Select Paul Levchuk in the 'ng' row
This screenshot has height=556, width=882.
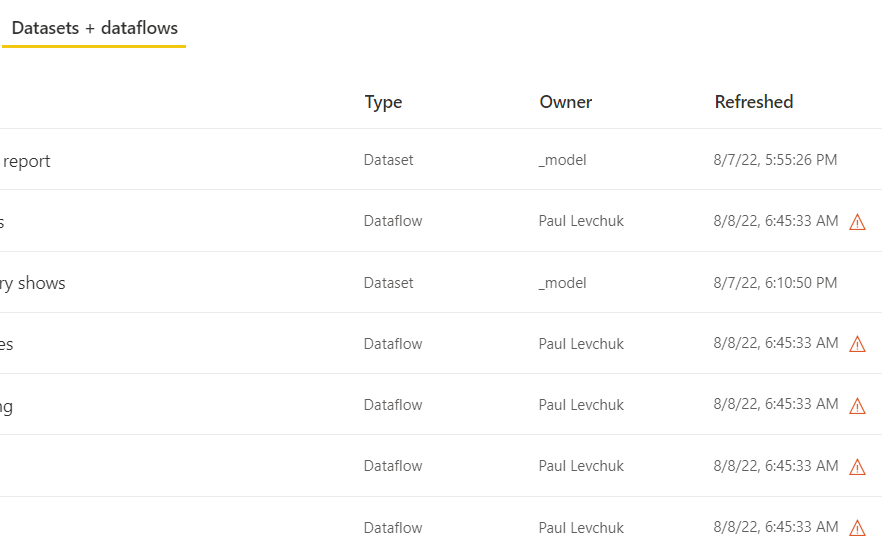pyautogui.click(x=581, y=405)
